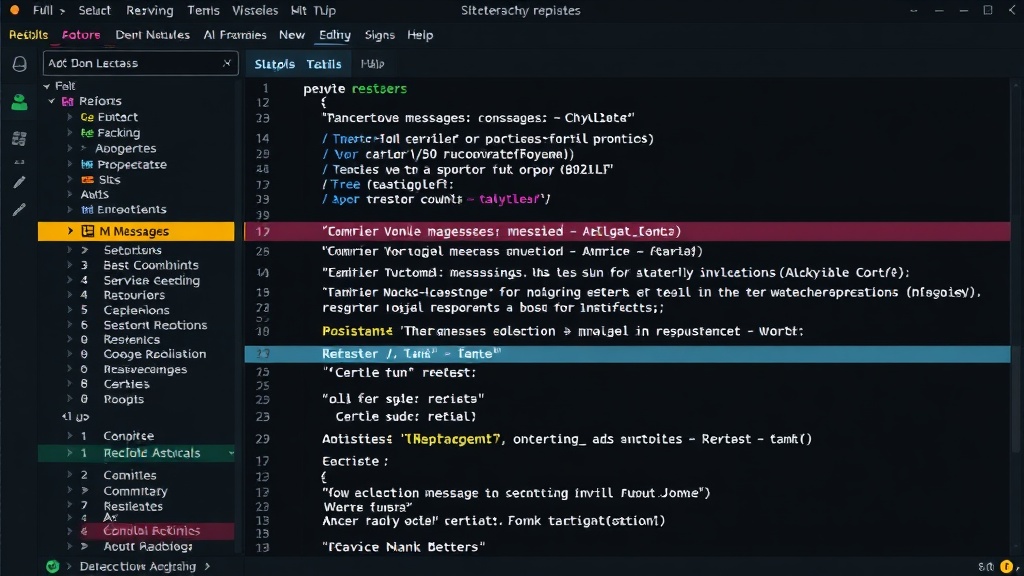Image resolution: width=1024 pixels, height=576 pixels.
Task: Open dropdown arrow on Reclold Asticals row
Action: pos(231,453)
